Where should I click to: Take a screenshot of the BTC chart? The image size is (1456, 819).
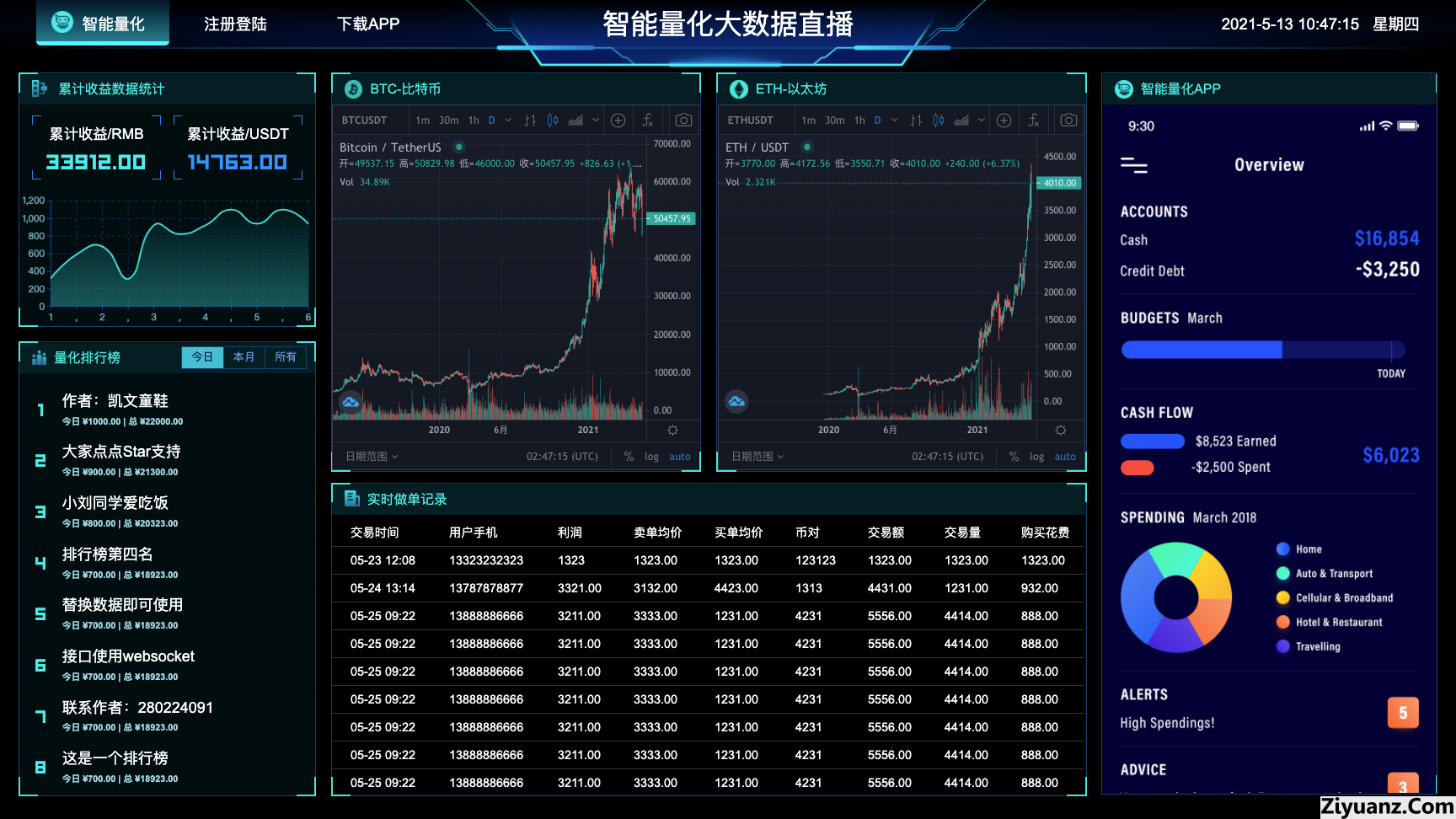(x=682, y=120)
